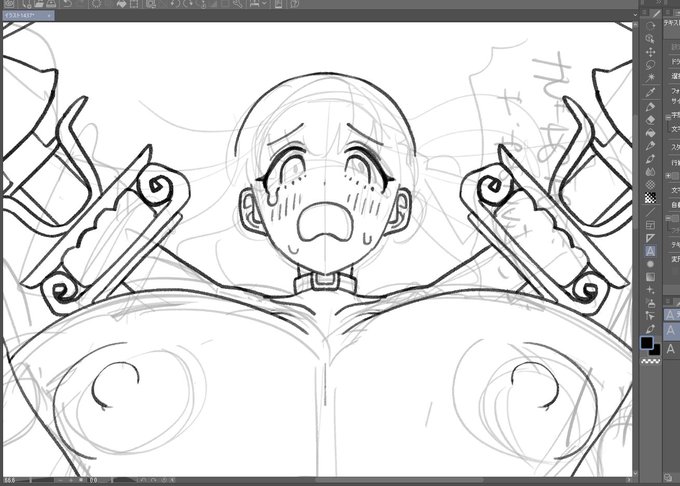Close the イラスト1437 canvas tab
Image resolution: width=680 pixels, height=486 pixels.
[x=49, y=16]
